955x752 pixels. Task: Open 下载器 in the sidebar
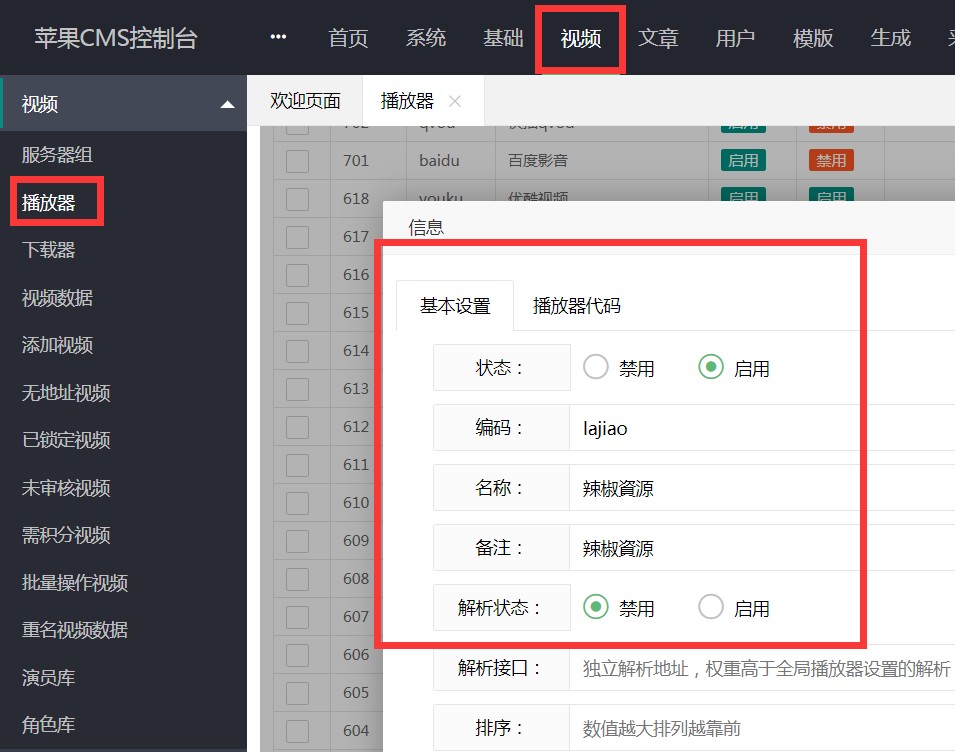click(x=48, y=250)
